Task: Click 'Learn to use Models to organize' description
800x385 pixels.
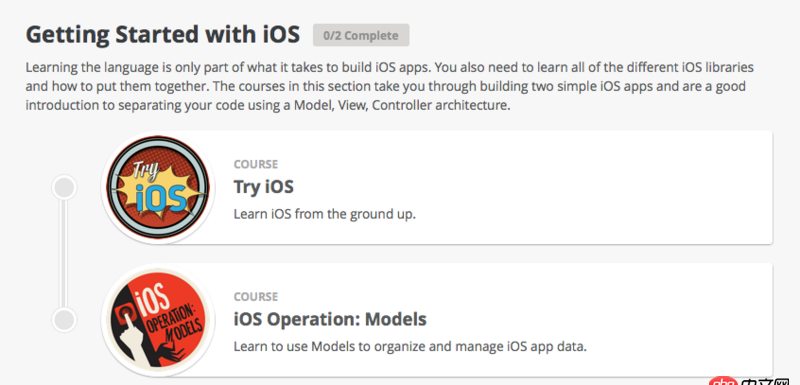Action: [411, 347]
